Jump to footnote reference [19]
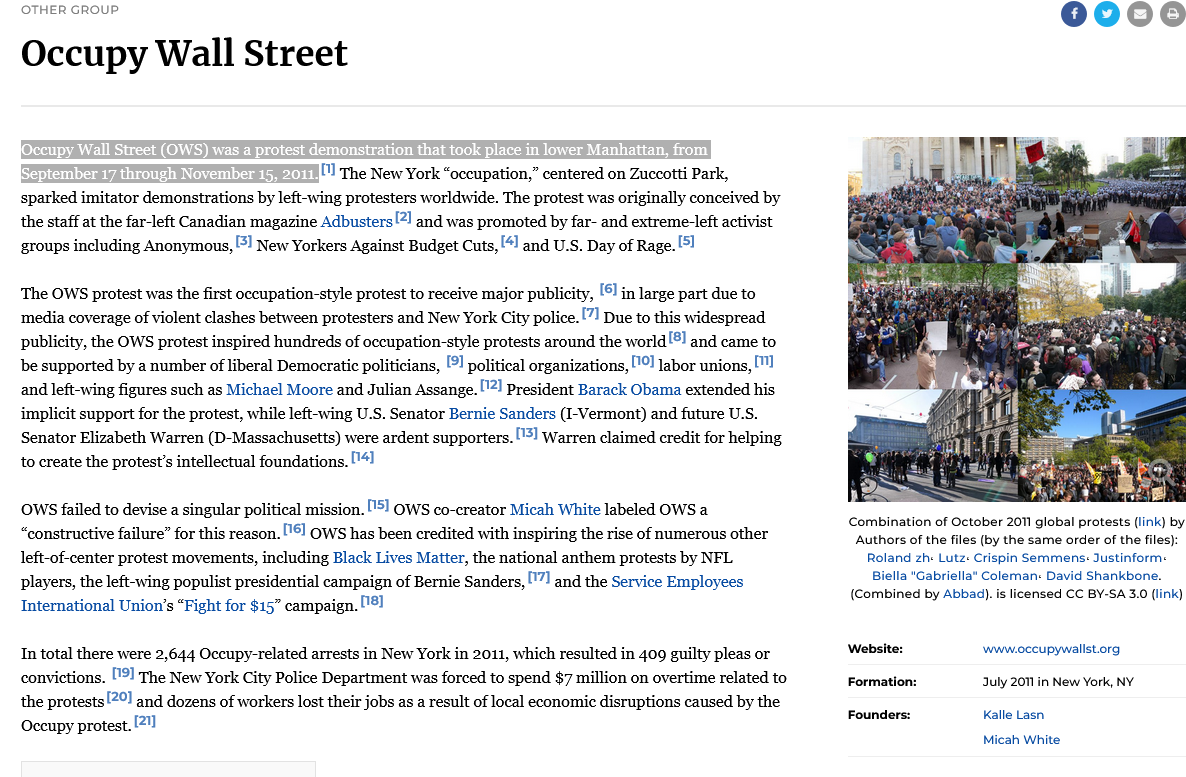1186x777 pixels. point(123,673)
